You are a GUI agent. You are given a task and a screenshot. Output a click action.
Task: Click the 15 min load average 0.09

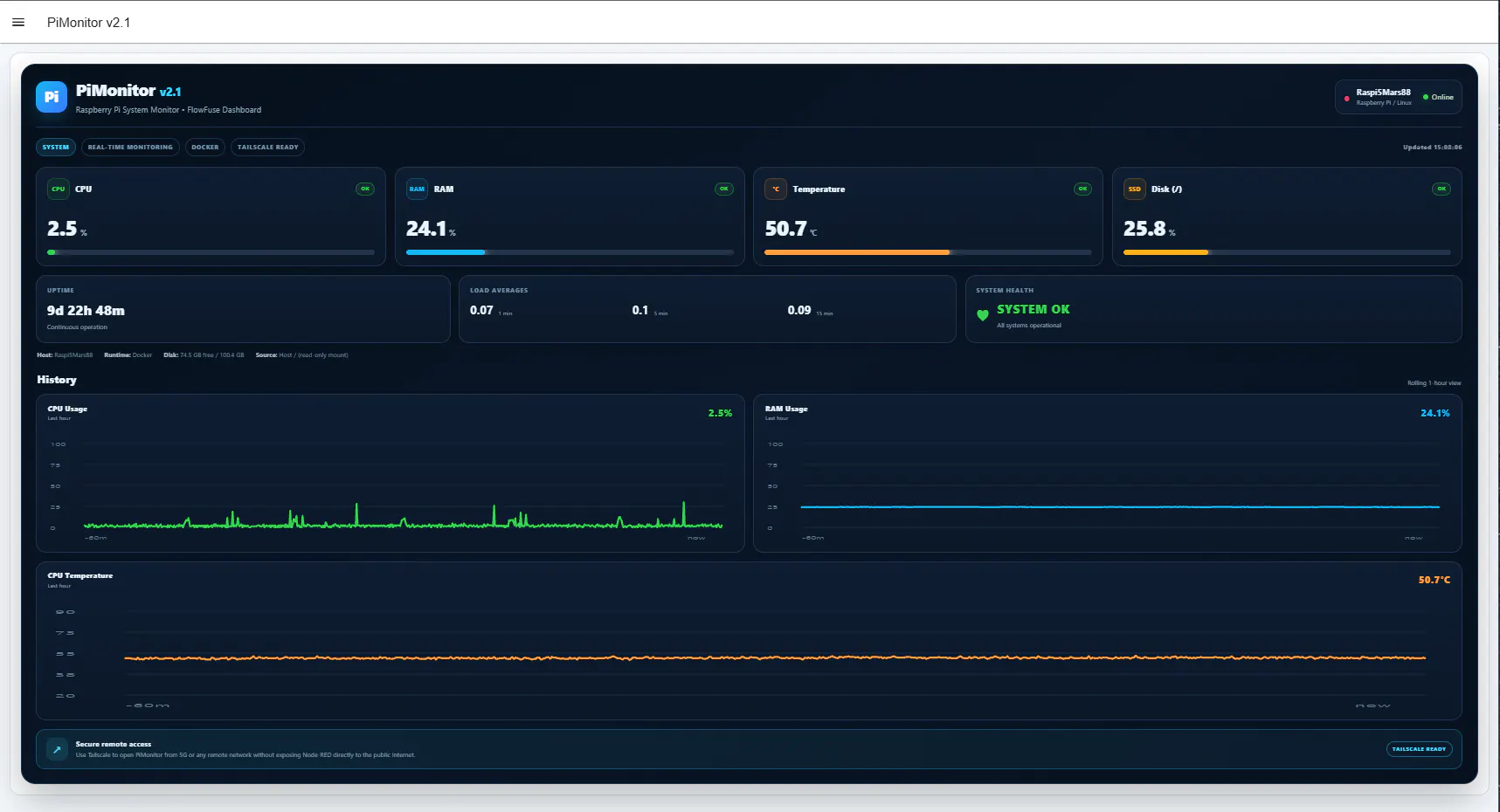coord(799,311)
